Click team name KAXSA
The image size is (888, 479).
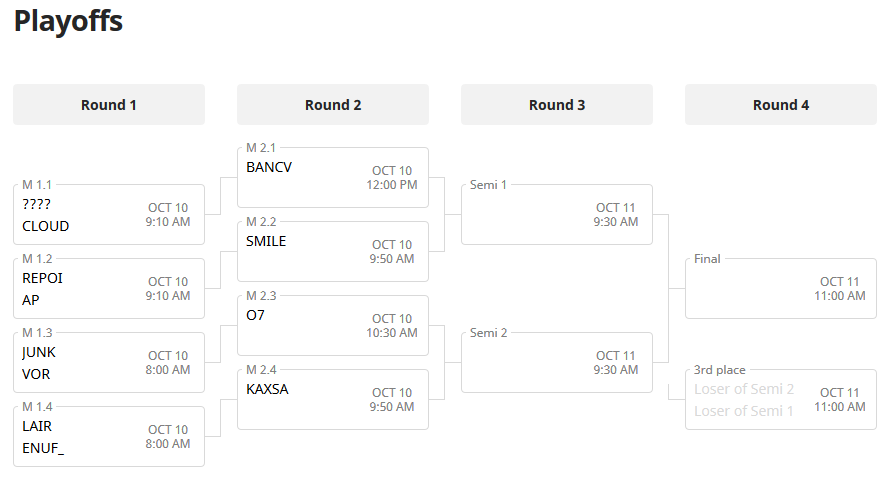[267, 389]
